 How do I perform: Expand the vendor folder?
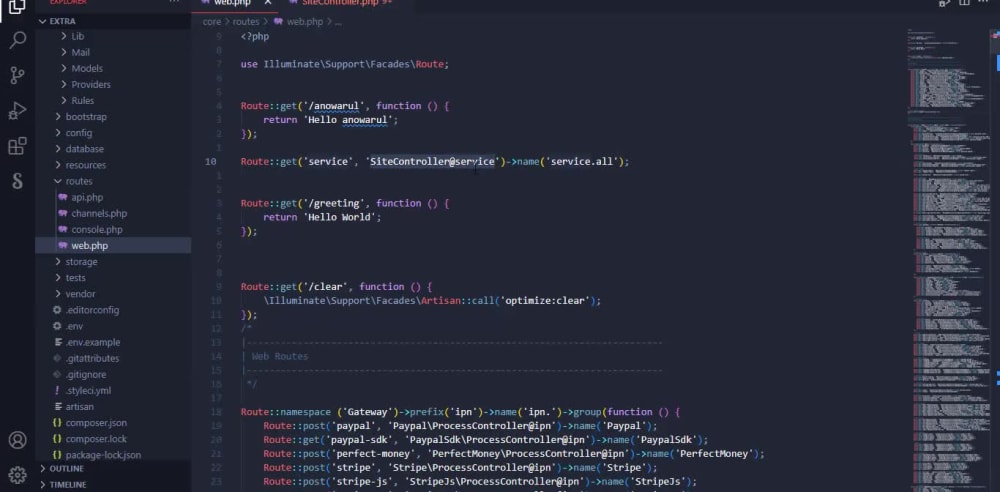tap(58, 294)
